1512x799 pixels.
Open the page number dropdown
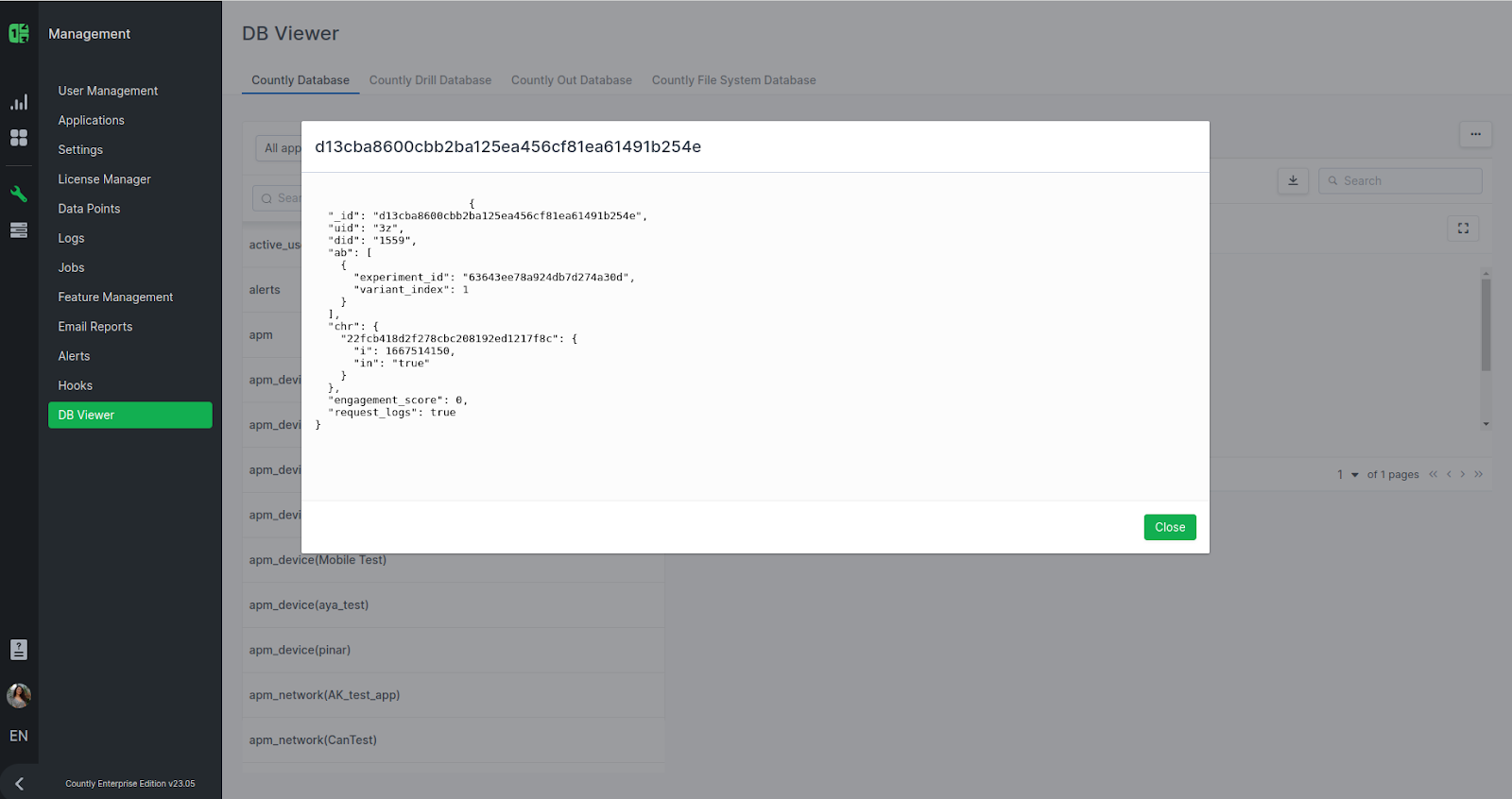click(x=1348, y=474)
